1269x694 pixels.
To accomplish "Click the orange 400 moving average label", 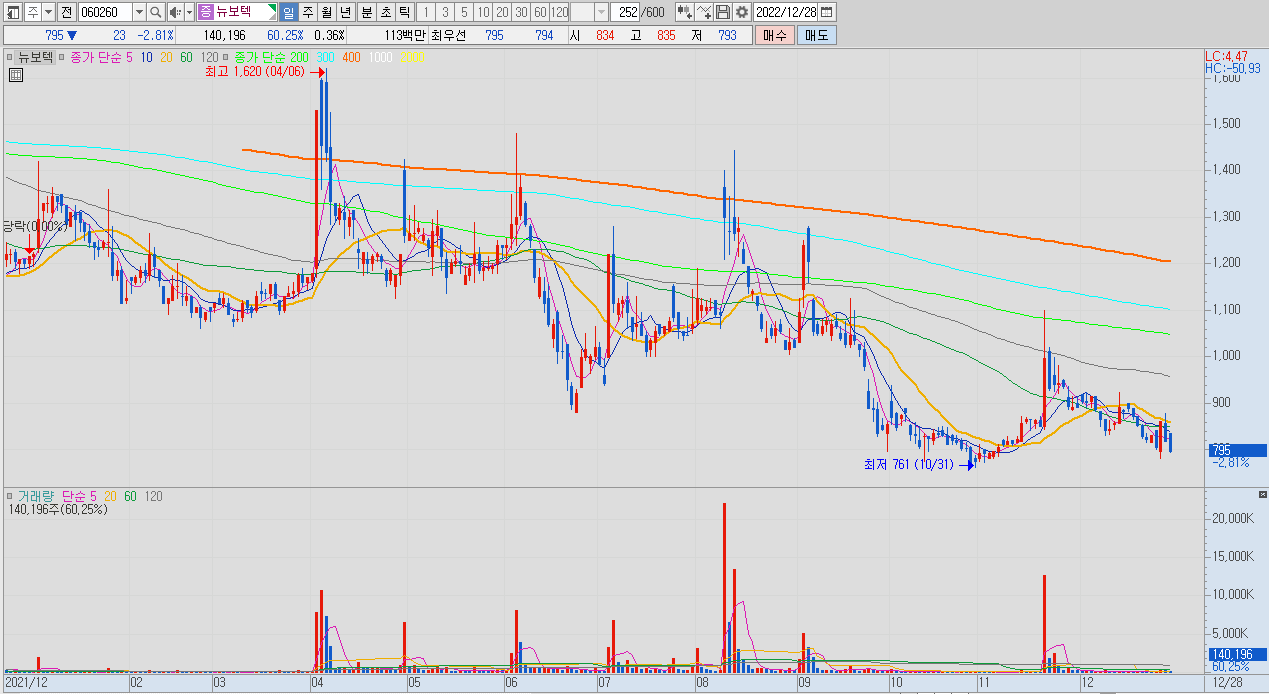I will [351, 58].
